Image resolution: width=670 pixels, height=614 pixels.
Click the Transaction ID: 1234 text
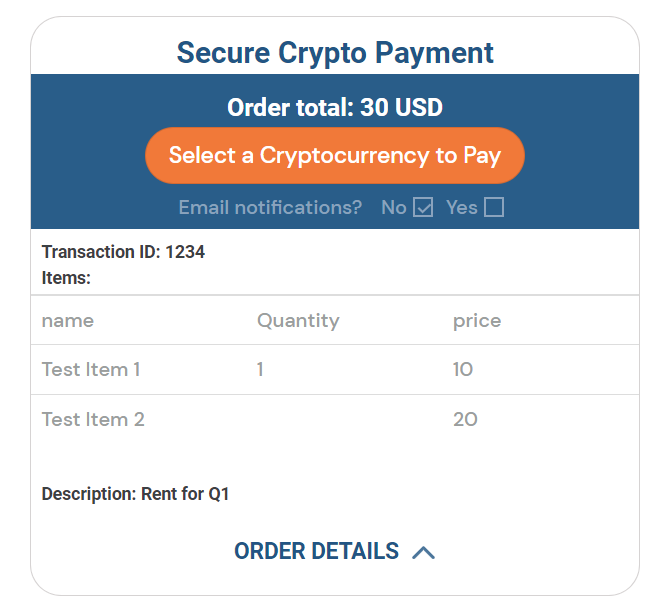point(123,252)
